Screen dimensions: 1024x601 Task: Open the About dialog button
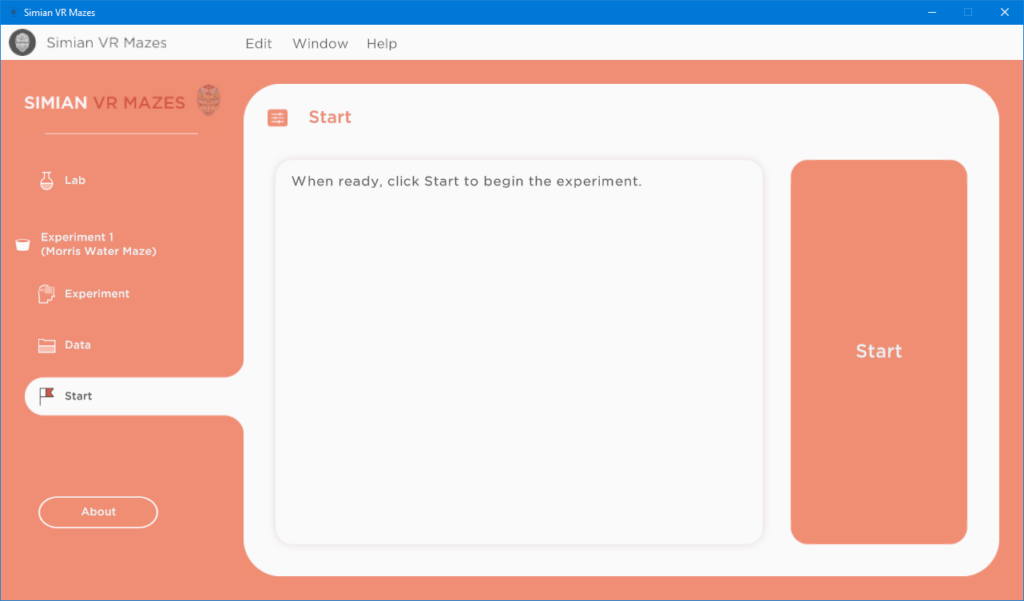(98, 512)
